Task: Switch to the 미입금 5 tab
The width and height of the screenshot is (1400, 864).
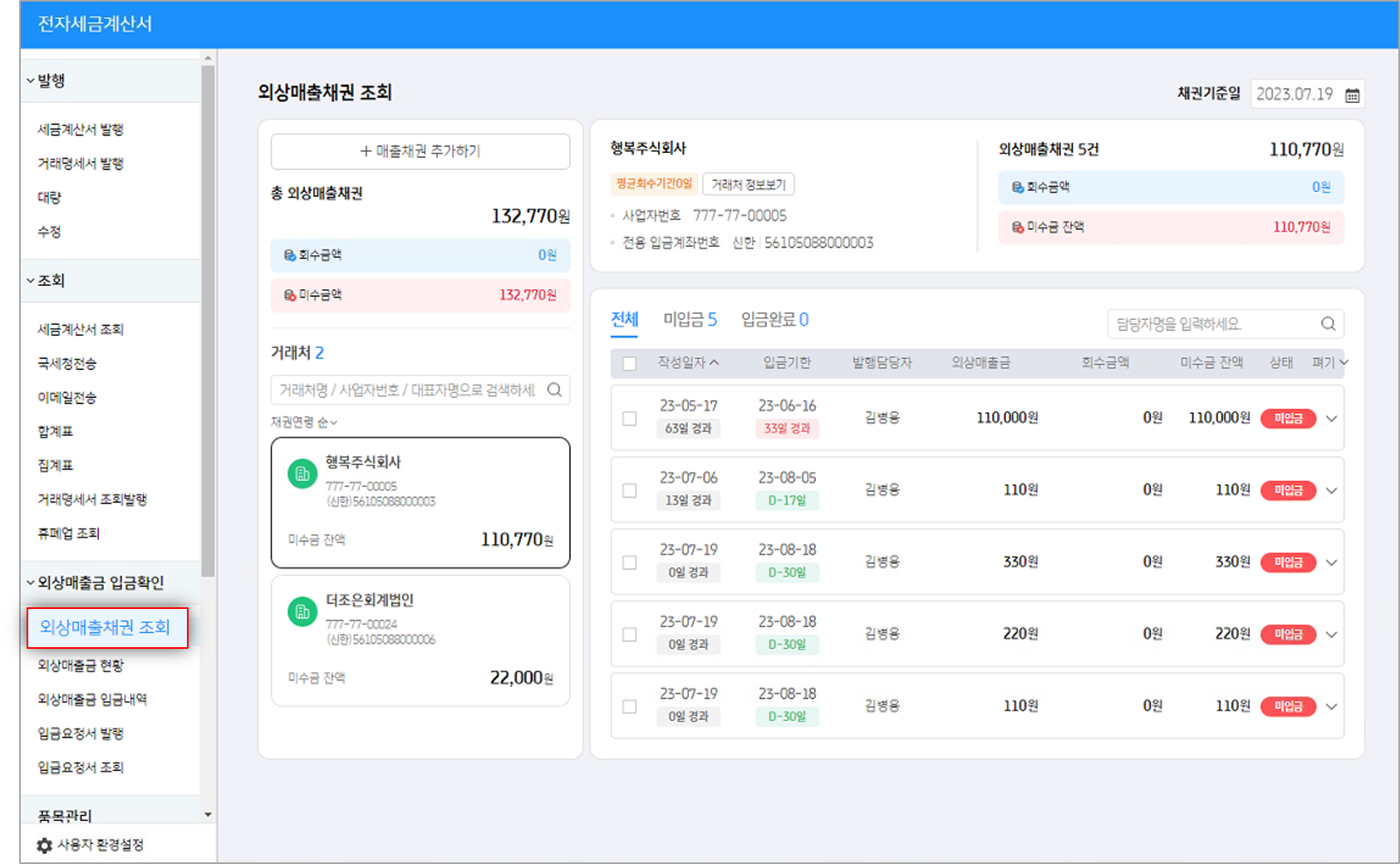Action: click(x=690, y=320)
